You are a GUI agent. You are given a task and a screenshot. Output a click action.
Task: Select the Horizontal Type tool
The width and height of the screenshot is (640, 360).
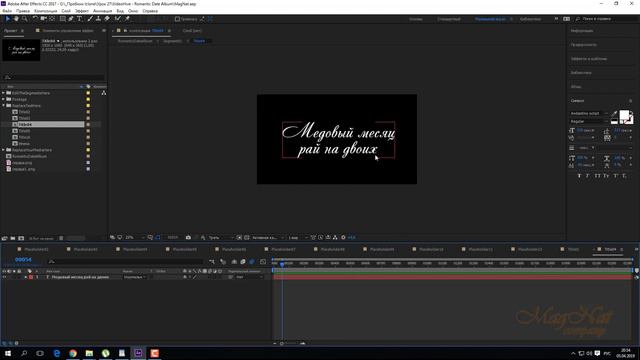pyautogui.click(x=80, y=19)
